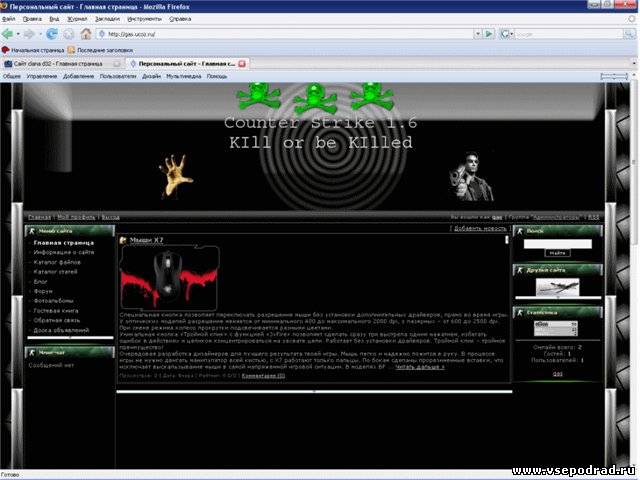Open the Блог menu item
Viewport: 640px width, 480px height.
point(40,282)
